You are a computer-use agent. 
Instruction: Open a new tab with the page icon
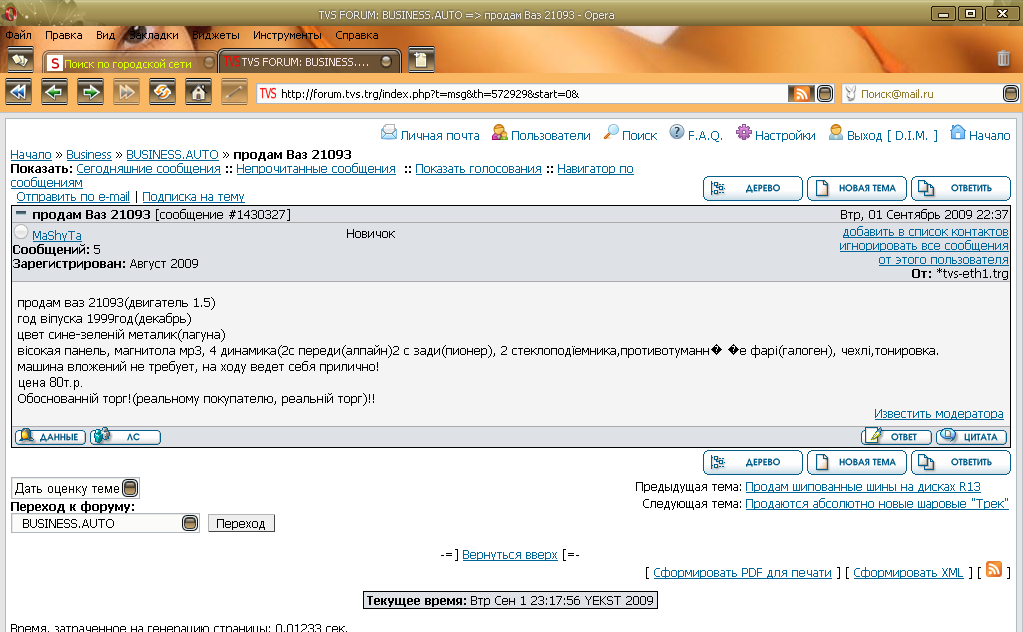[x=421, y=60]
